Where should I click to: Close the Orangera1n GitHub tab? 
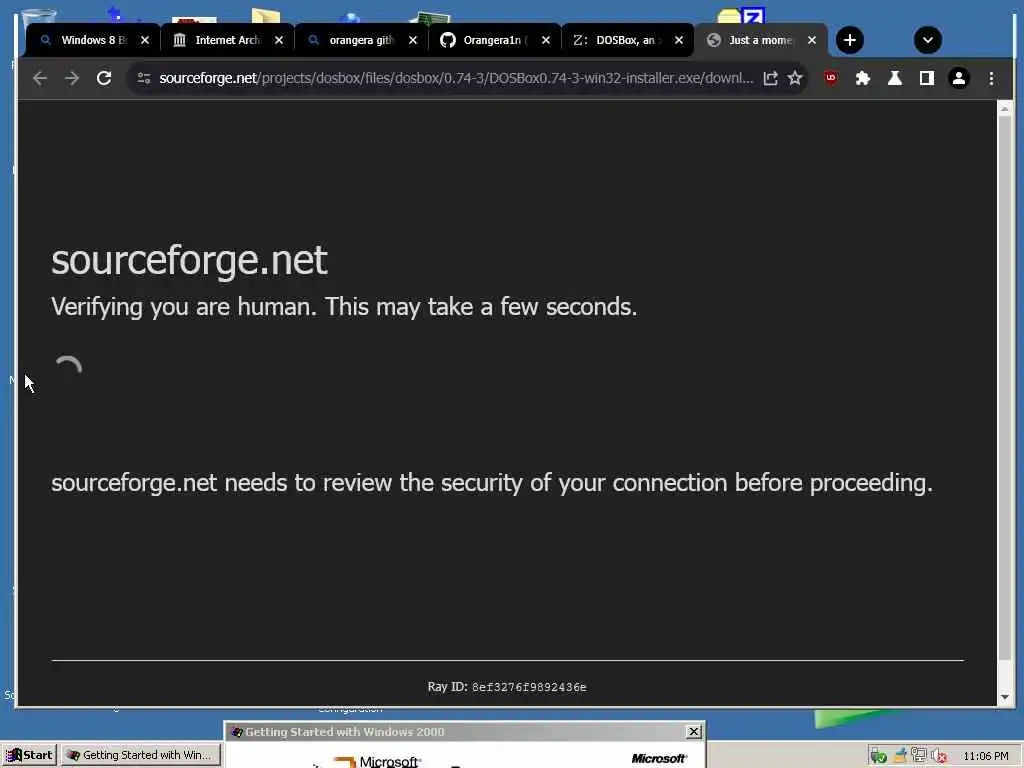click(x=546, y=40)
